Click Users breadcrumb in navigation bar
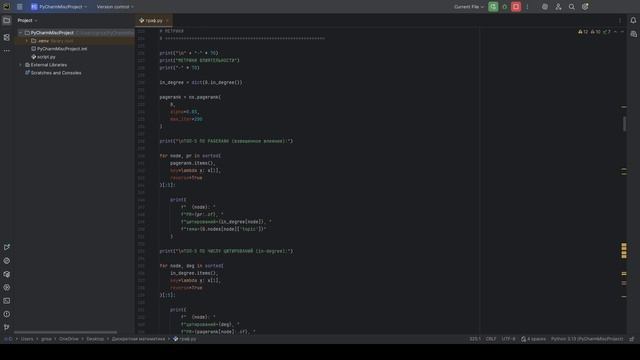640x360 pixels. tap(27, 339)
